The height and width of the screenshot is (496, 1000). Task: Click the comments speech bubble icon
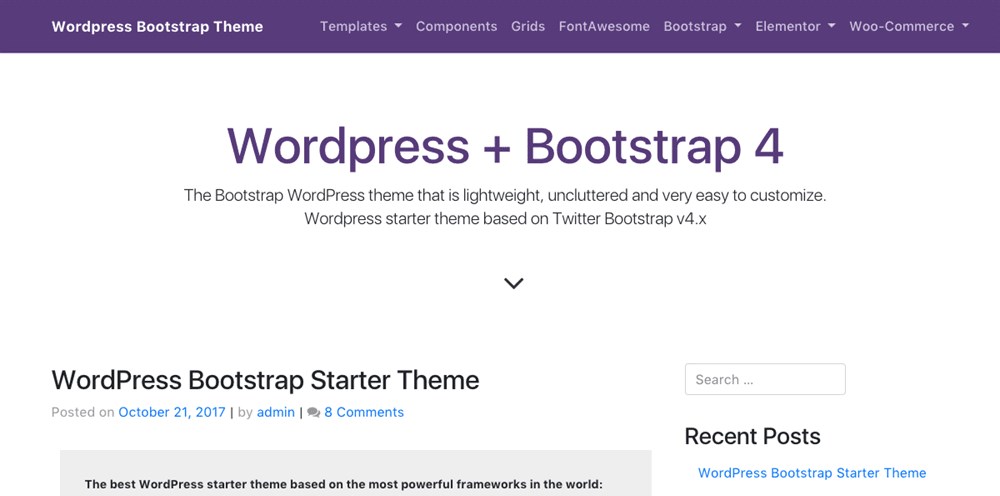pyautogui.click(x=313, y=412)
